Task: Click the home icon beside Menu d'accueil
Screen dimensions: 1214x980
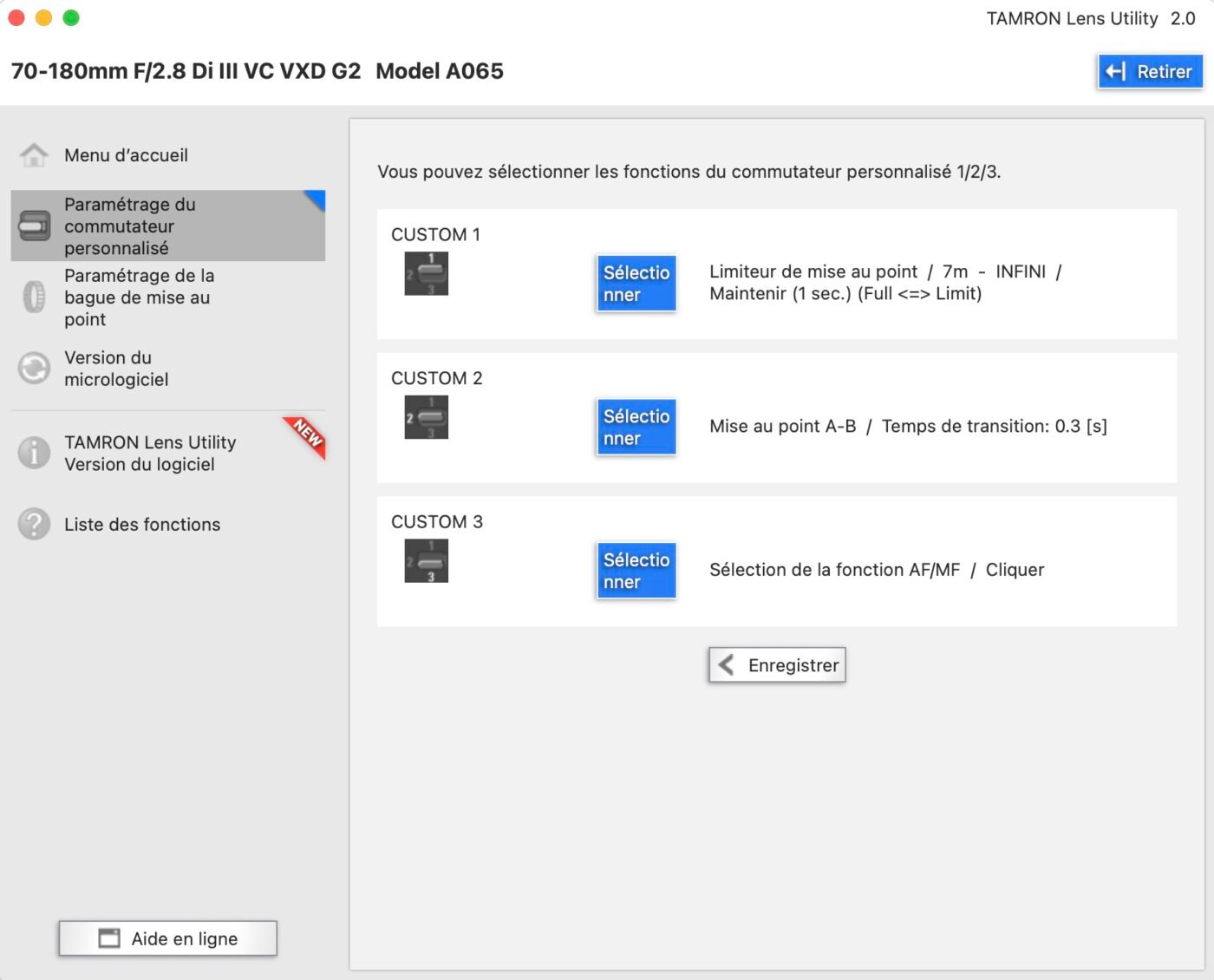Action: pos(34,155)
